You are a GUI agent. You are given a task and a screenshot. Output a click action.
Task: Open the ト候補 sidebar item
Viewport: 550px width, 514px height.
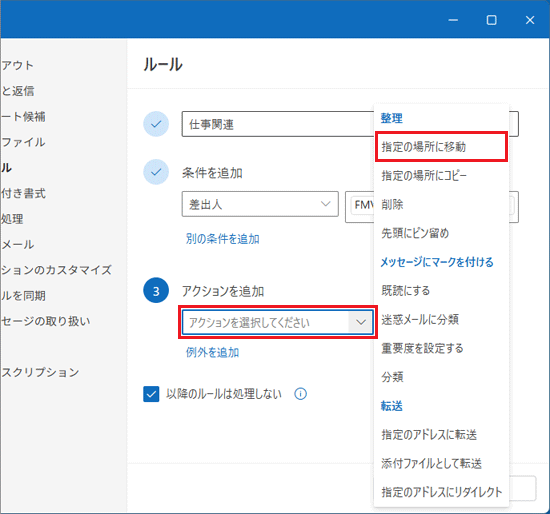23,116
